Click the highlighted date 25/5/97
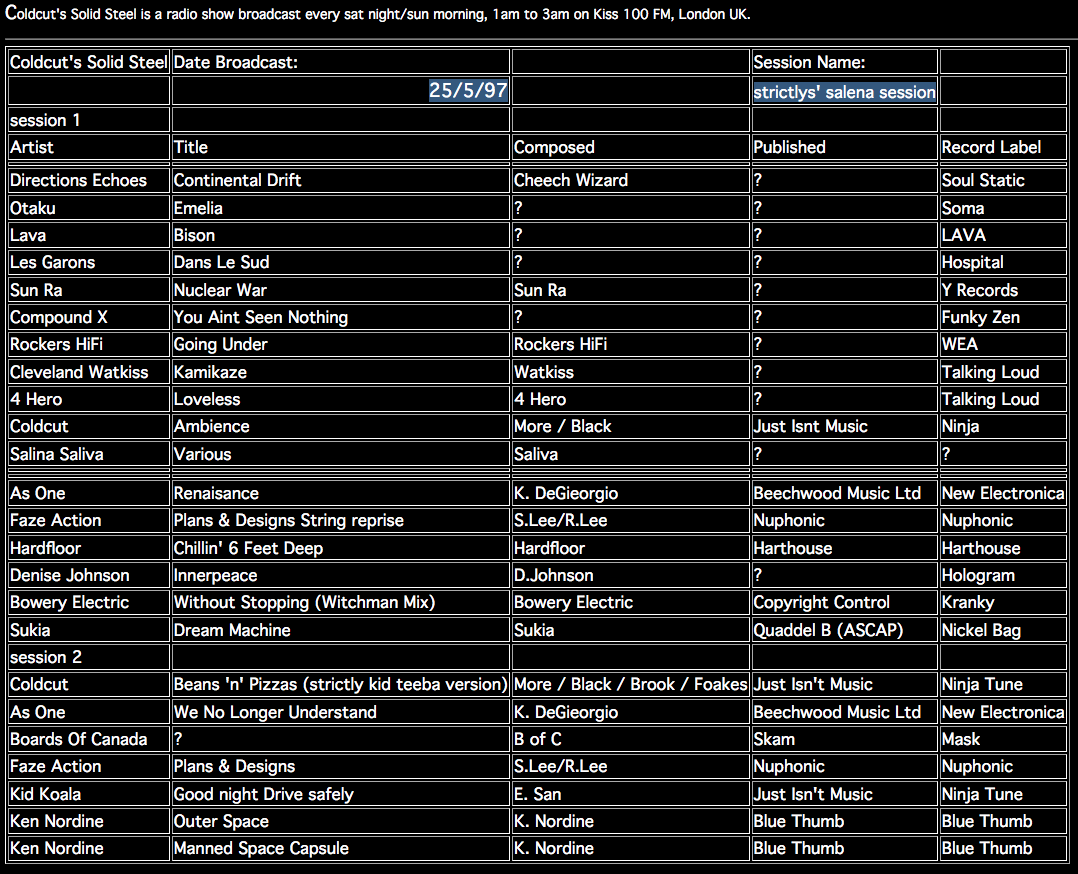 click(468, 91)
